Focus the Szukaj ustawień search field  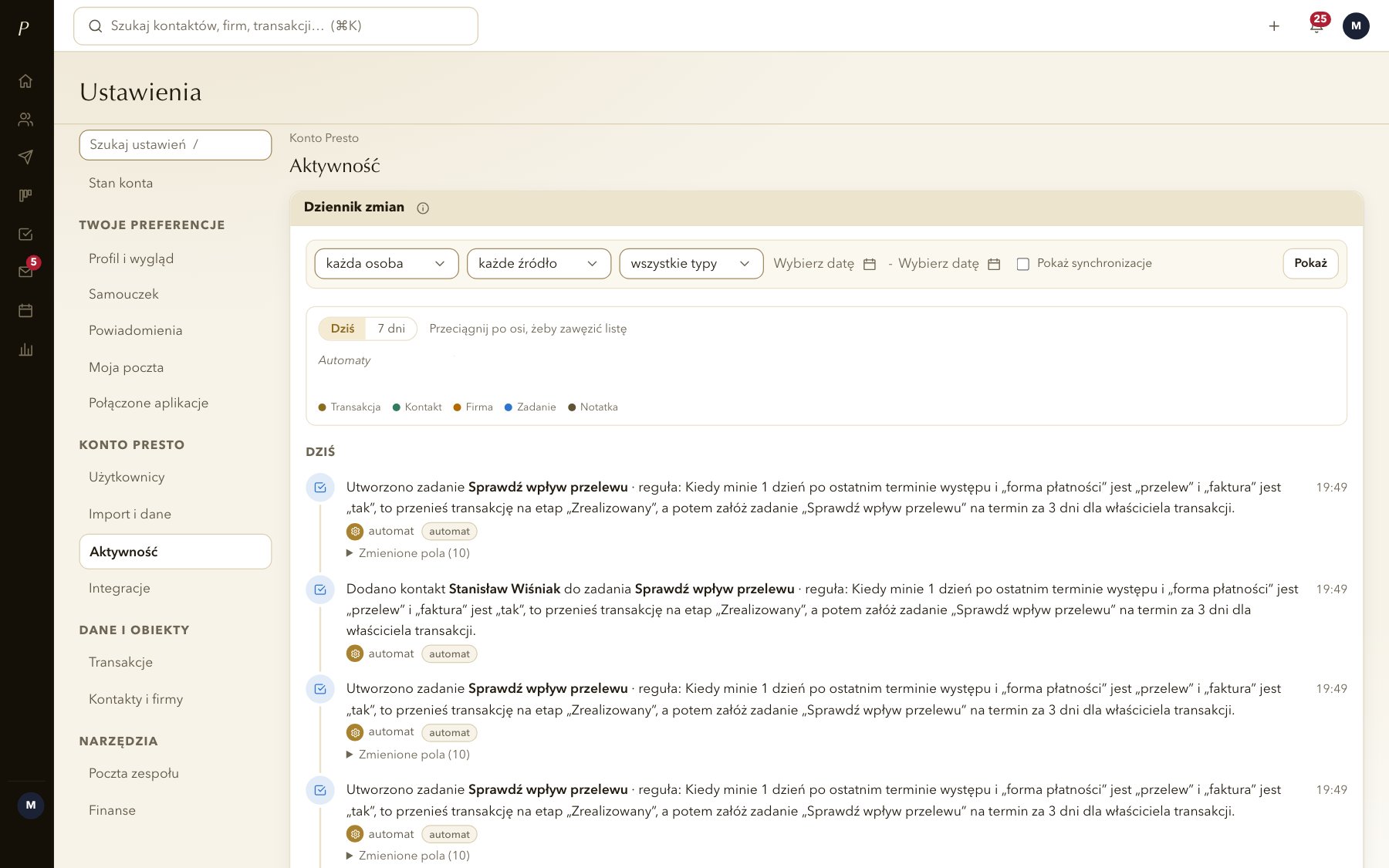click(175, 145)
